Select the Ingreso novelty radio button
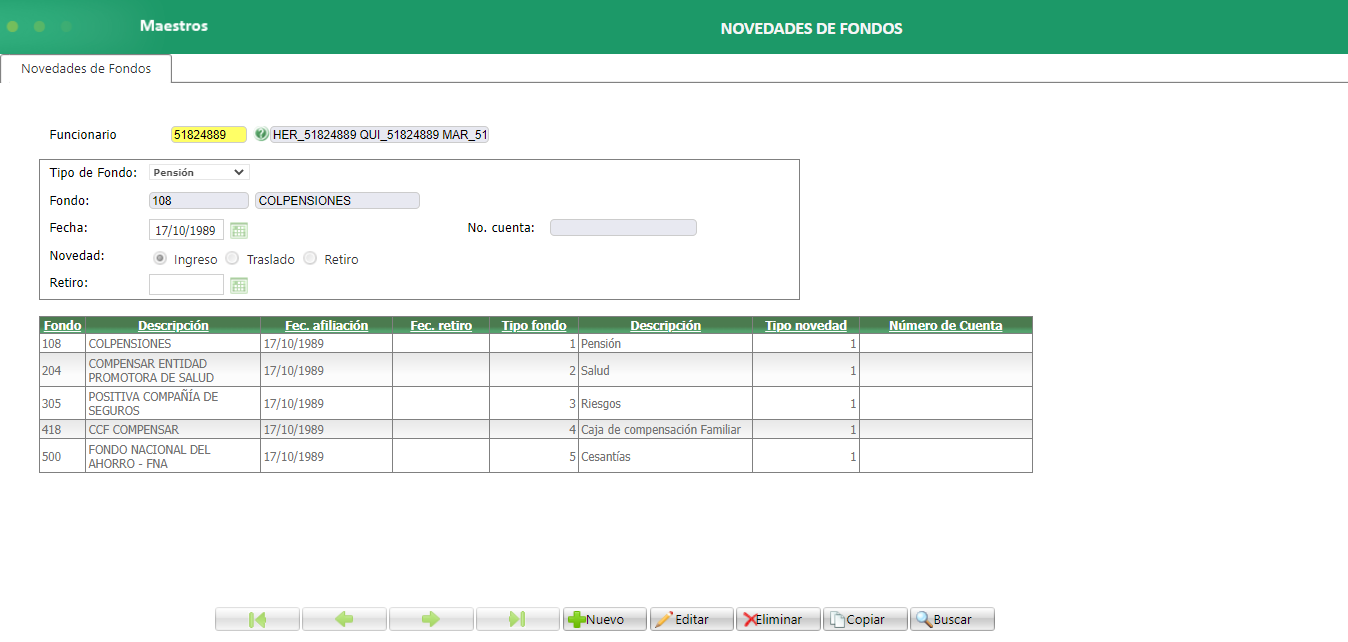This screenshot has width=1348, height=642. coord(160,258)
